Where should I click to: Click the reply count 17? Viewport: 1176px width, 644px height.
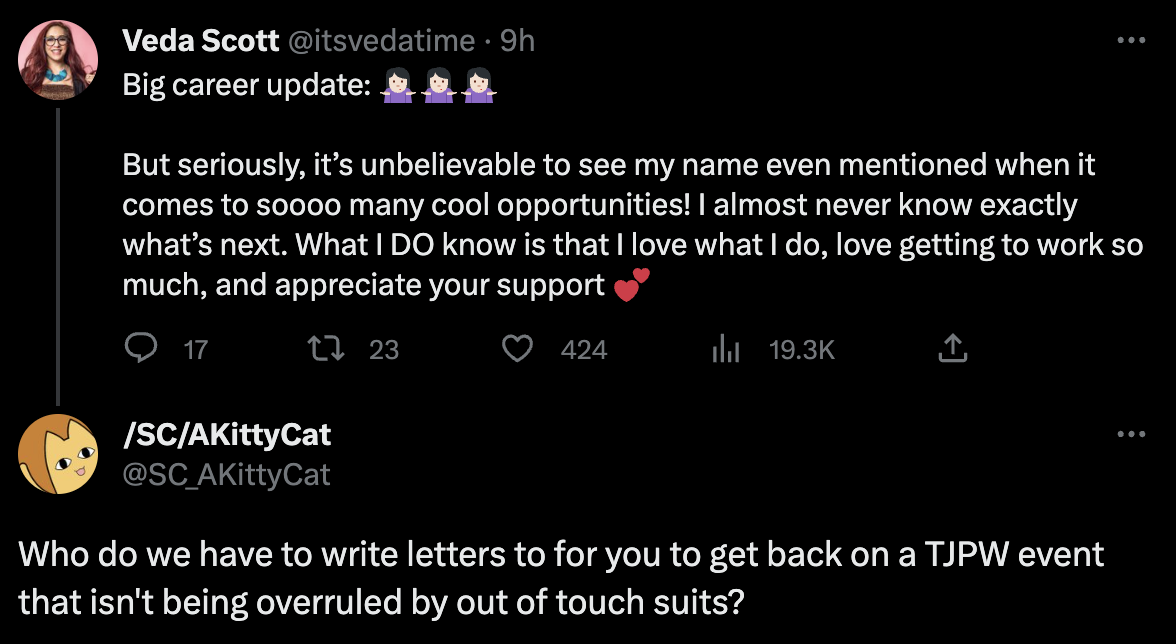196,349
